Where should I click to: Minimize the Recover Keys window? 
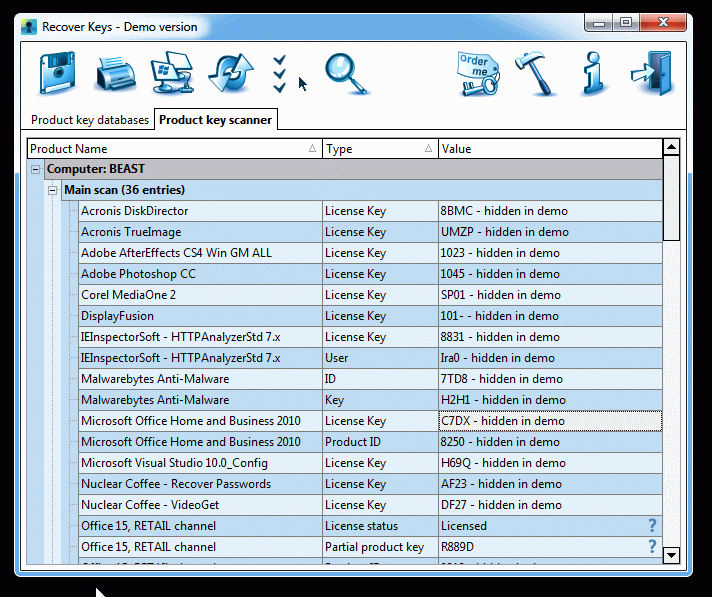tap(598, 22)
